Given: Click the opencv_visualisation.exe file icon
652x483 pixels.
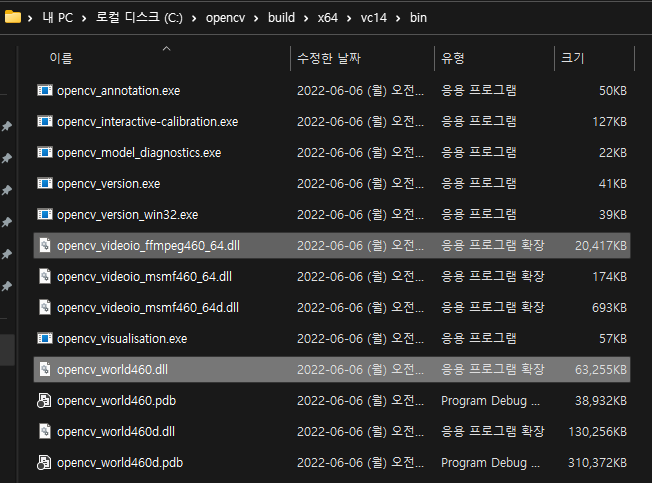Looking at the screenshot, I should 44,338.
